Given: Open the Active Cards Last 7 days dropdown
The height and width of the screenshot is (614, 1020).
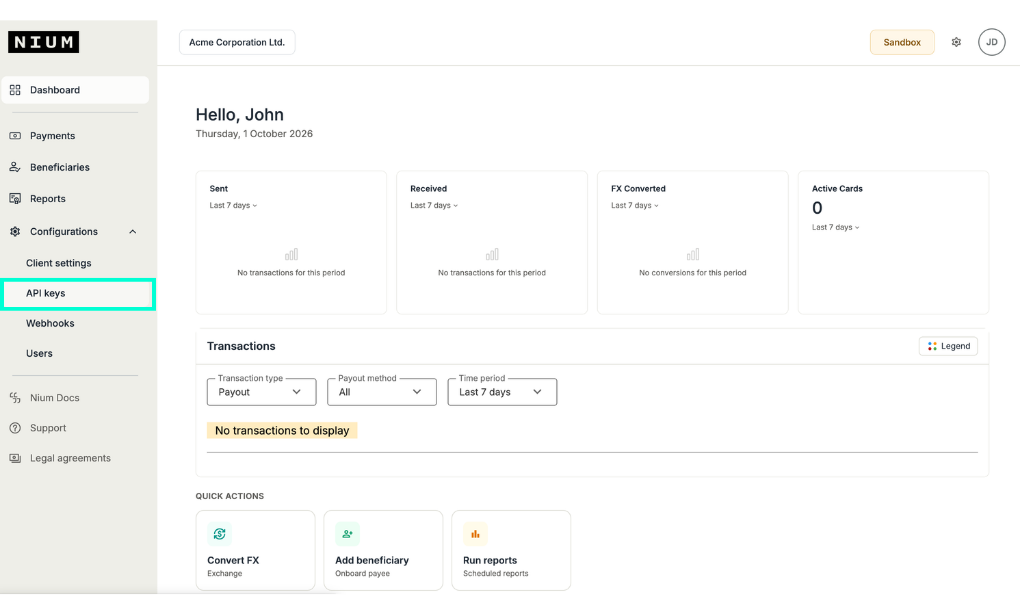Looking at the screenshot, I should pyautogui.click(x=835, y=228).
